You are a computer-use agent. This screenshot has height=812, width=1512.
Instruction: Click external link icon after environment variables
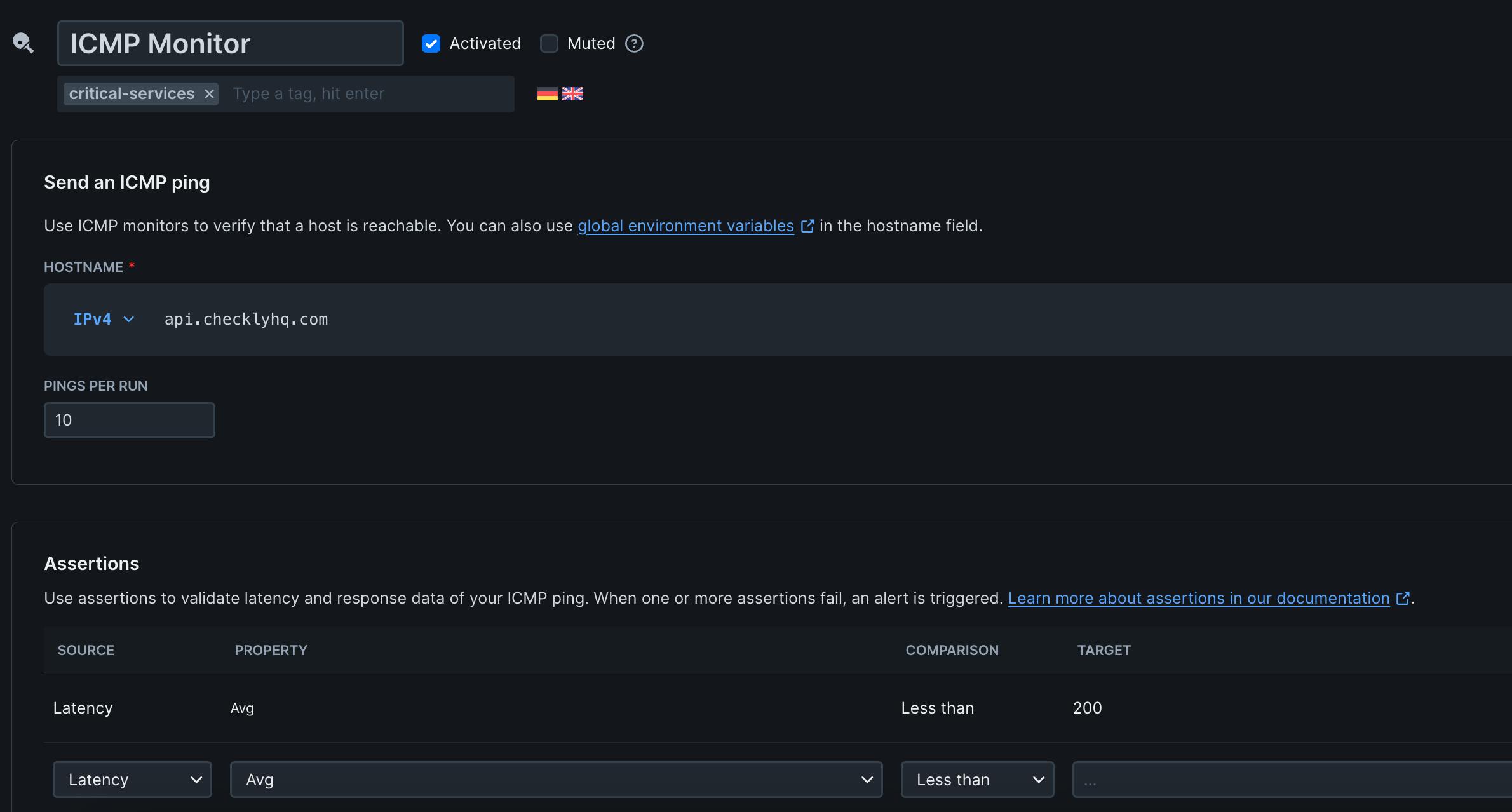pos(807,226)
